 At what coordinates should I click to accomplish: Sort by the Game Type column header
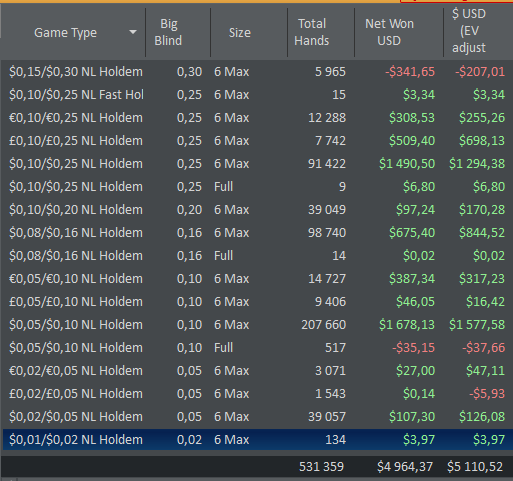point(66,33)
